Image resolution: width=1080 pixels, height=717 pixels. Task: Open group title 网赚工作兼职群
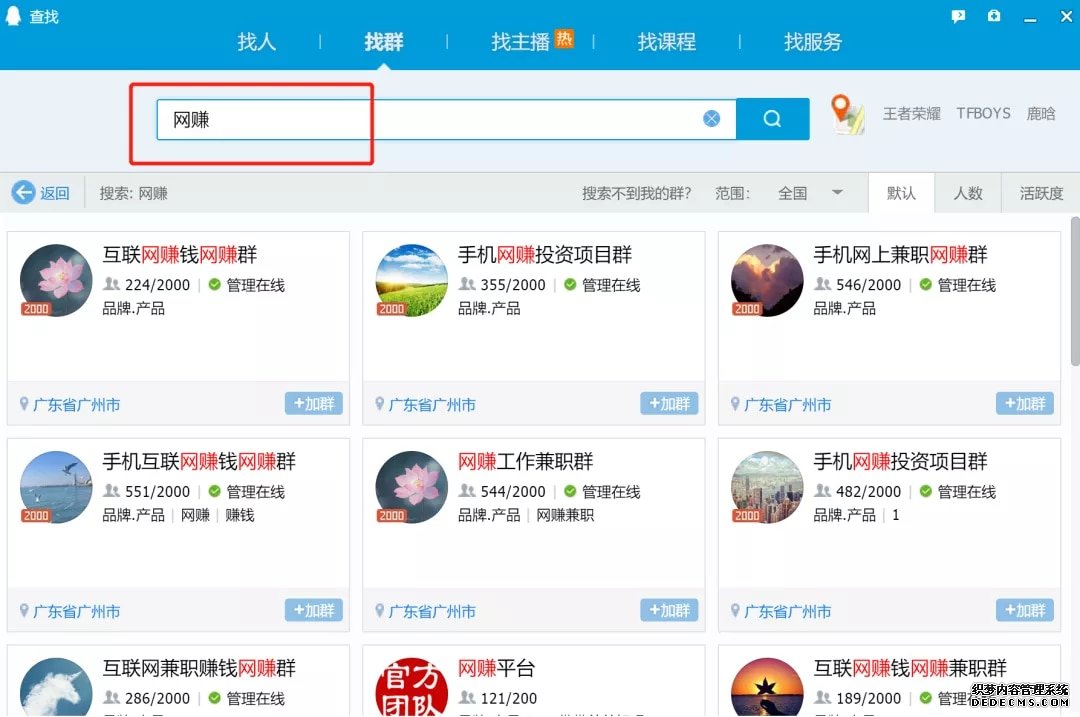pos(526,461)
